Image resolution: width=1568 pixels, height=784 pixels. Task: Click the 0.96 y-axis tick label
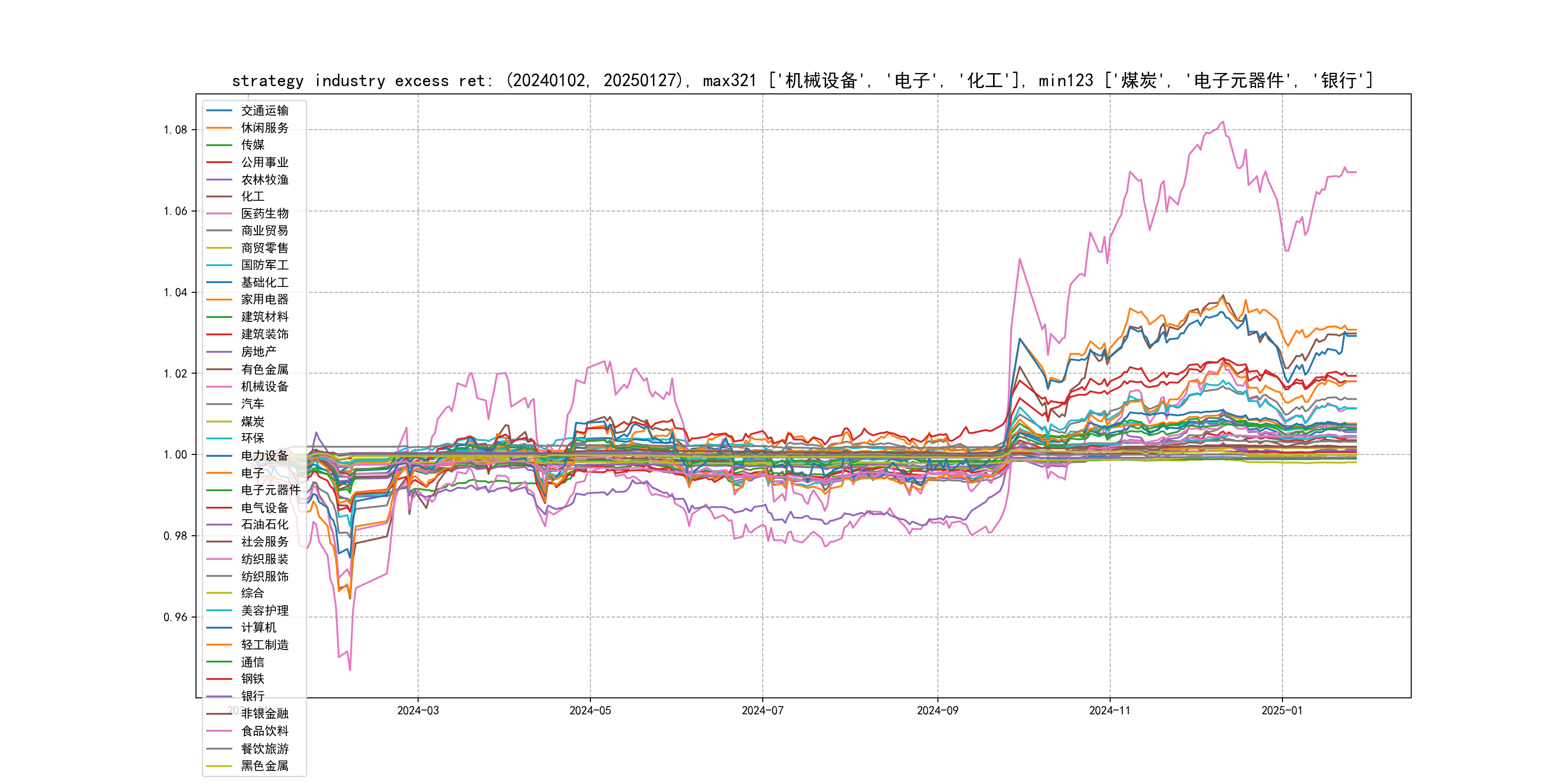[175, 617]
